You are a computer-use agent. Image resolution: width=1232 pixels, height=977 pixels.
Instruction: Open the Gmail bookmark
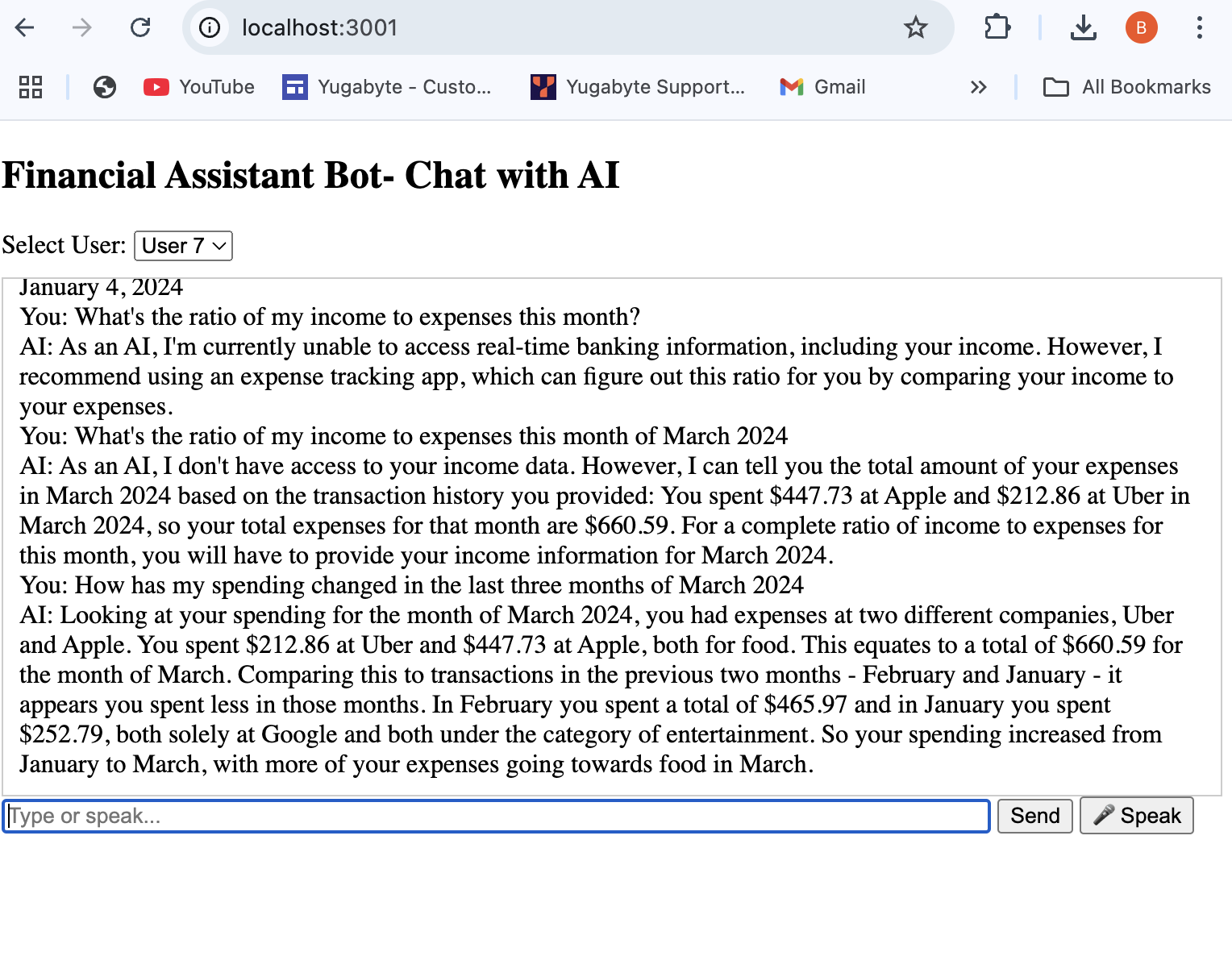pyautogui.click(x=822, y=87)
